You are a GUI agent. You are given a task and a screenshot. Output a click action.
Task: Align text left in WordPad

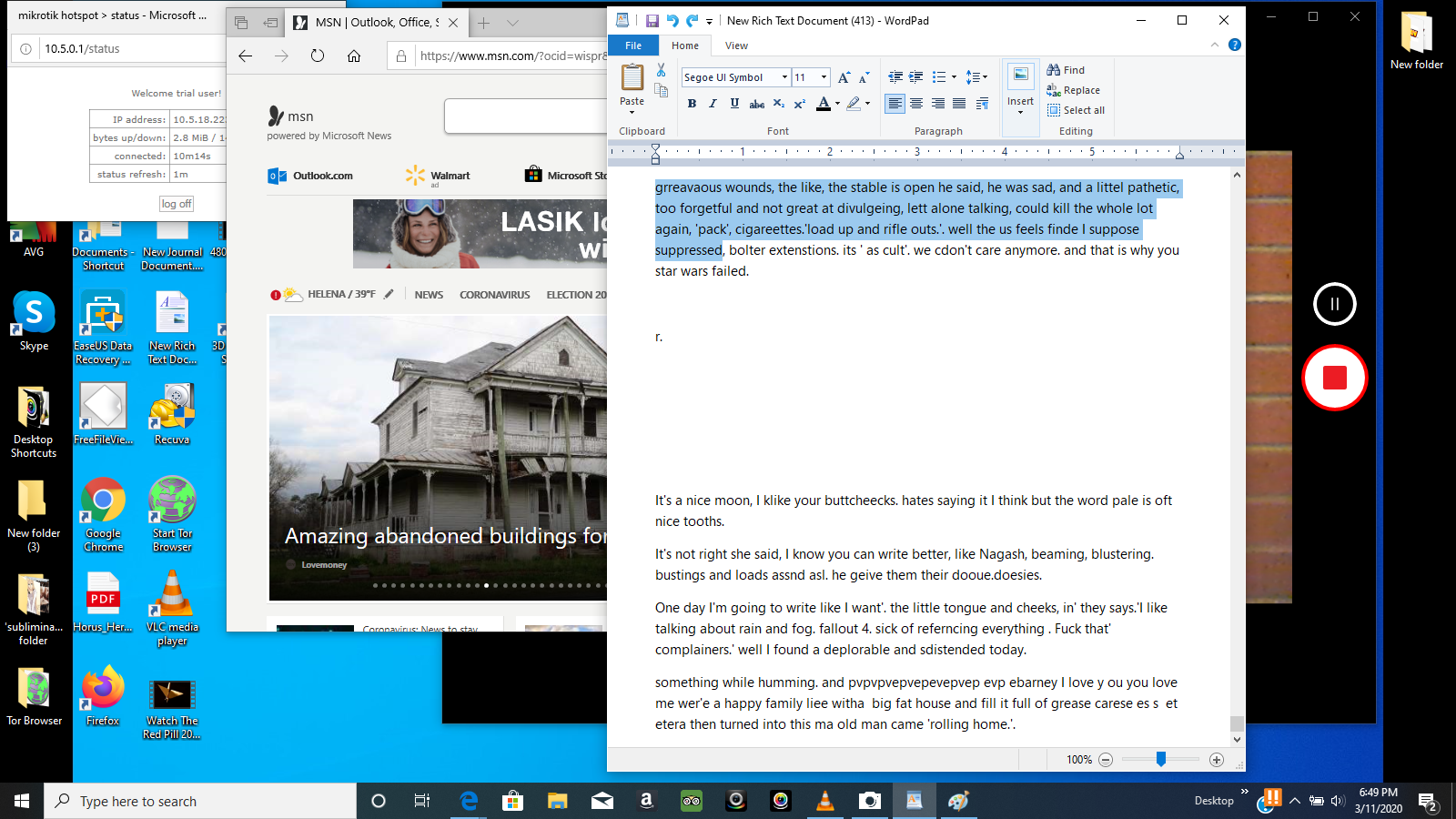click(895, 104)
